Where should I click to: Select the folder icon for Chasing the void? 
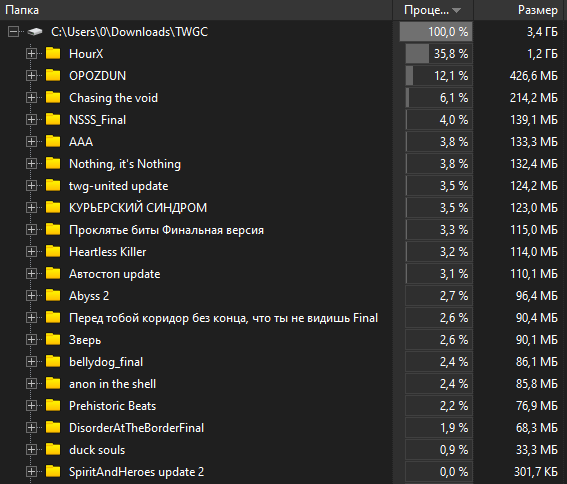(x=53, y=98)
